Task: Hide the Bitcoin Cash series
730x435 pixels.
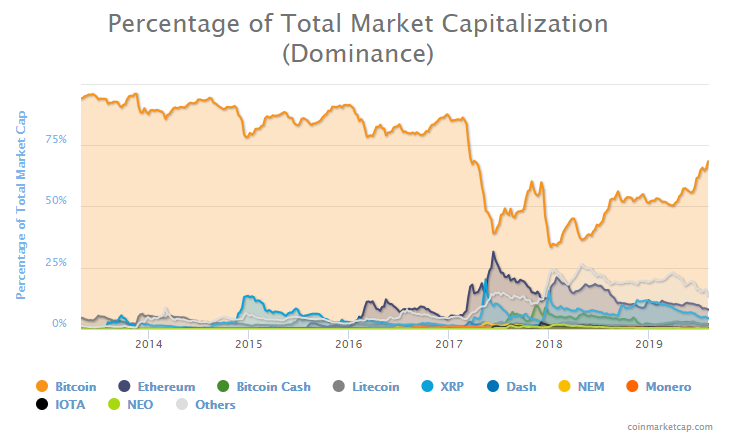Action: click(273, 387)
